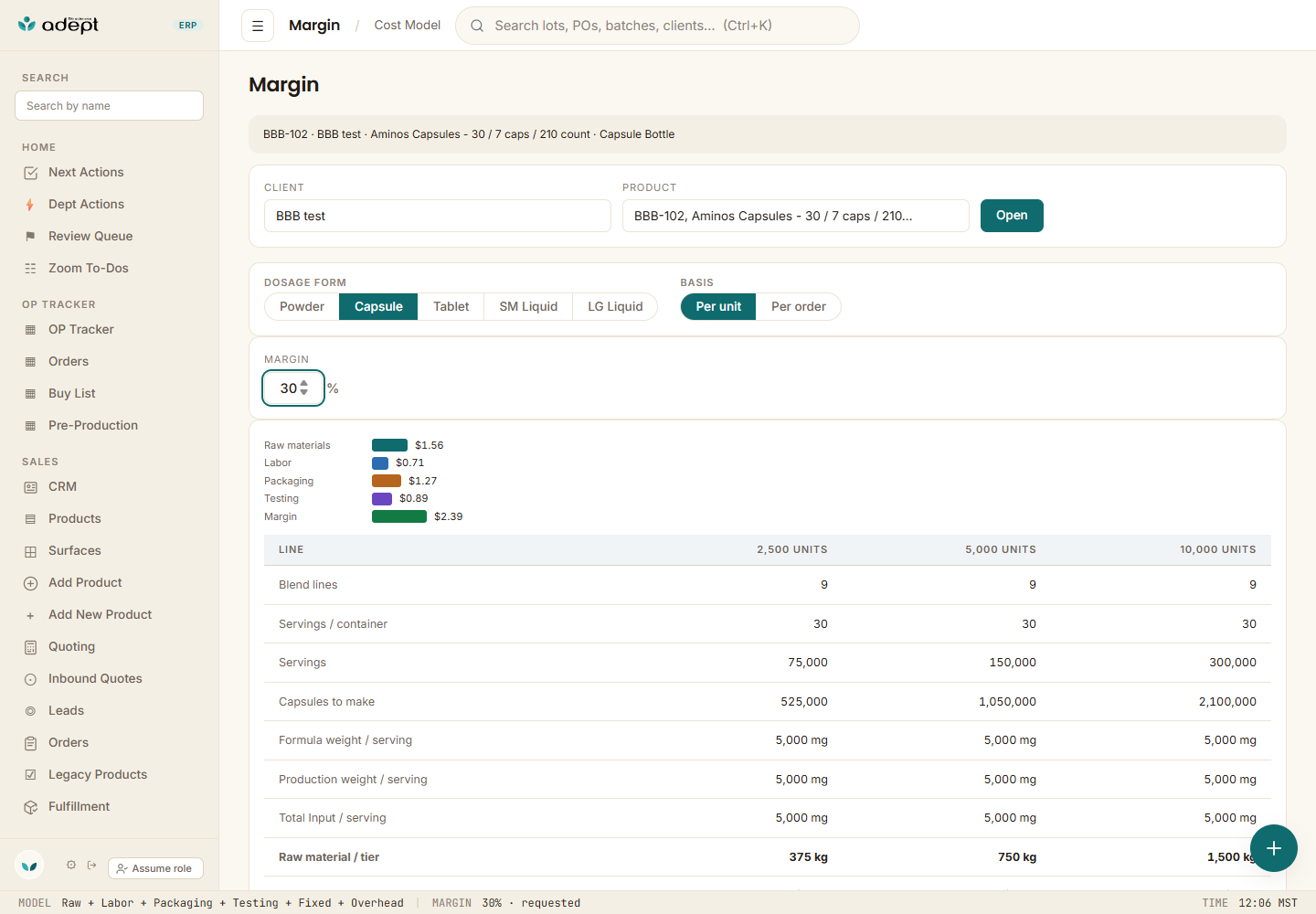The width and height of the screenshot is (1316, 914).
Task: Click the Open product button
Action: point(1012,216)
